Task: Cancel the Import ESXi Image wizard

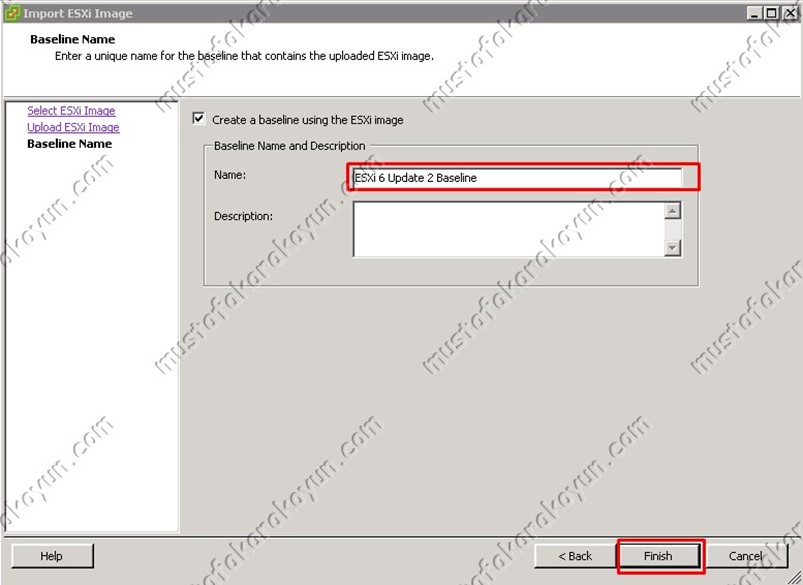Action: 746,556
